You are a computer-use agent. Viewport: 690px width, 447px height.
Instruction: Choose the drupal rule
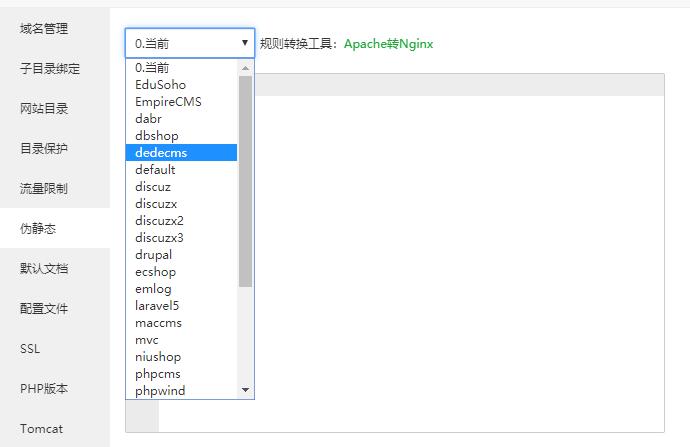point(181,255)
